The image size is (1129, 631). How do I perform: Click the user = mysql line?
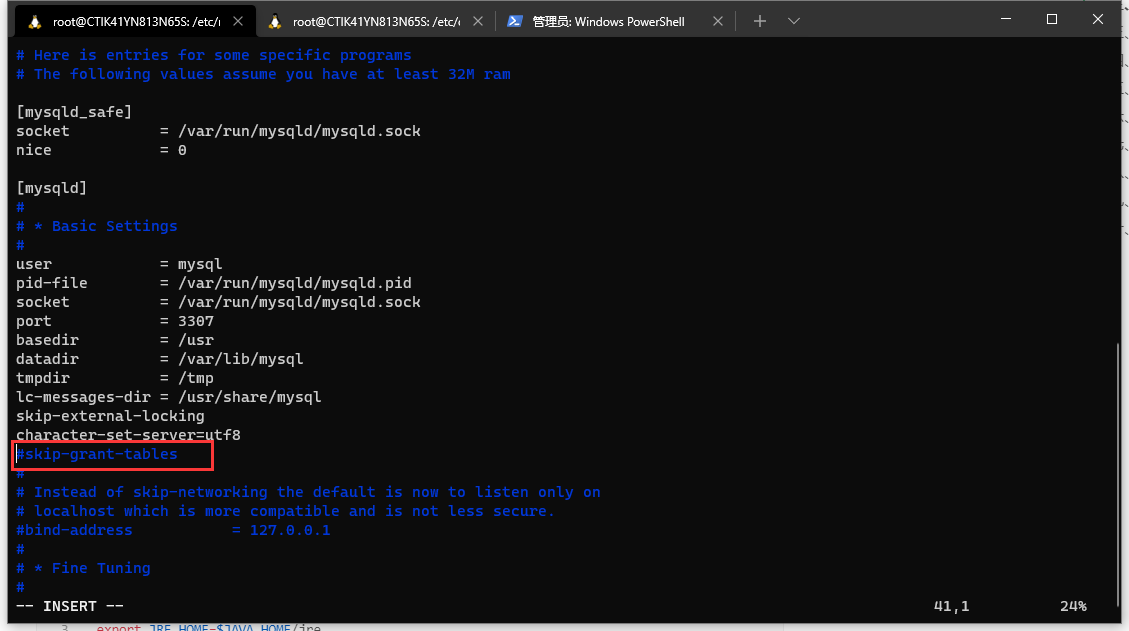point(119,264)
